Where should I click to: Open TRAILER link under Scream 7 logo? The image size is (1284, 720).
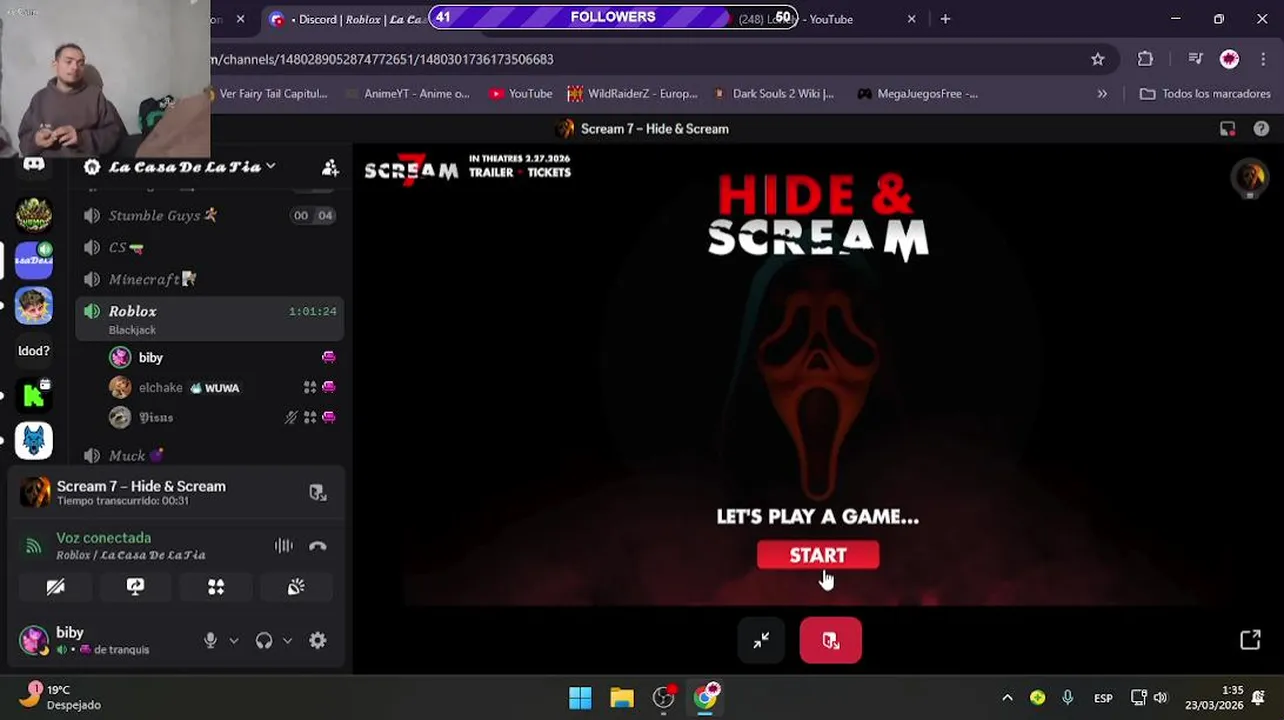tap(492, 172)
